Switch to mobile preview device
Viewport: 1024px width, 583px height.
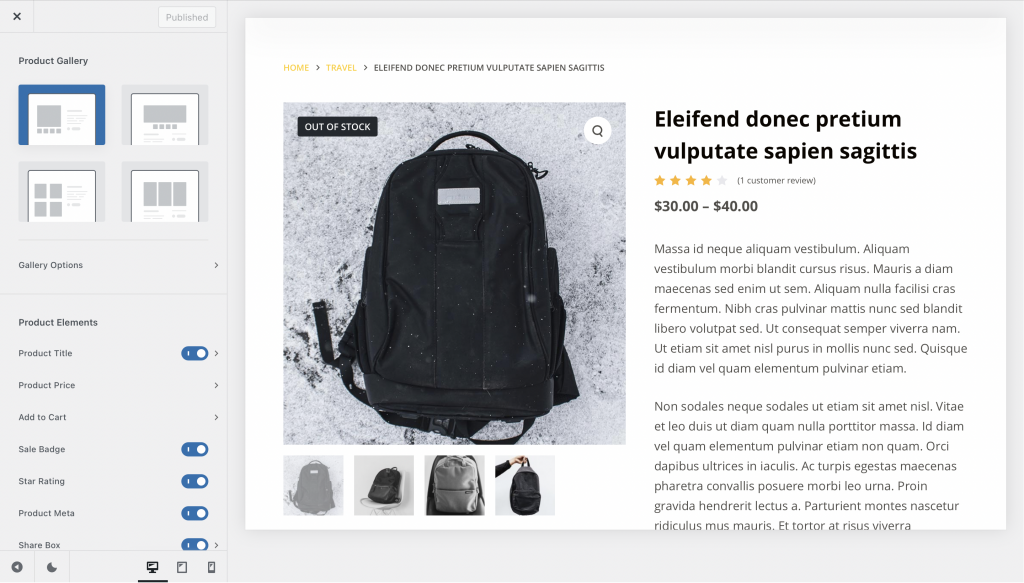click(x=211, y=567)
